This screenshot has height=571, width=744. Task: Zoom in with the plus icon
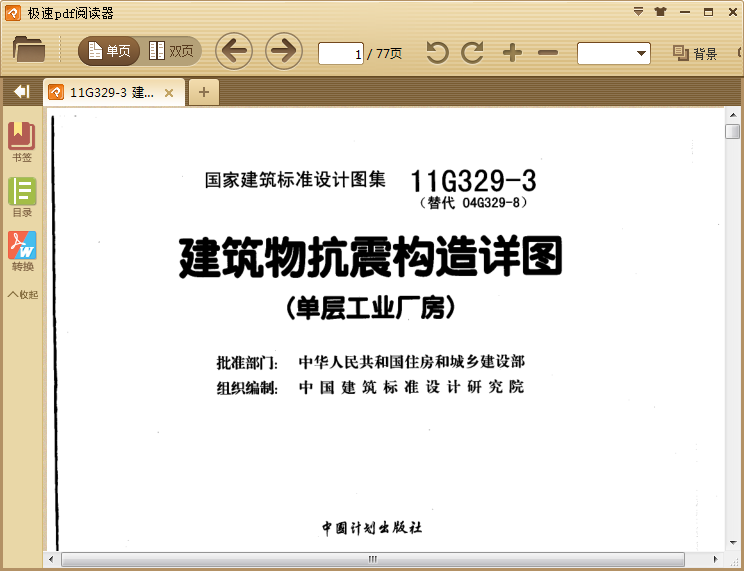[x=512, y=52]
